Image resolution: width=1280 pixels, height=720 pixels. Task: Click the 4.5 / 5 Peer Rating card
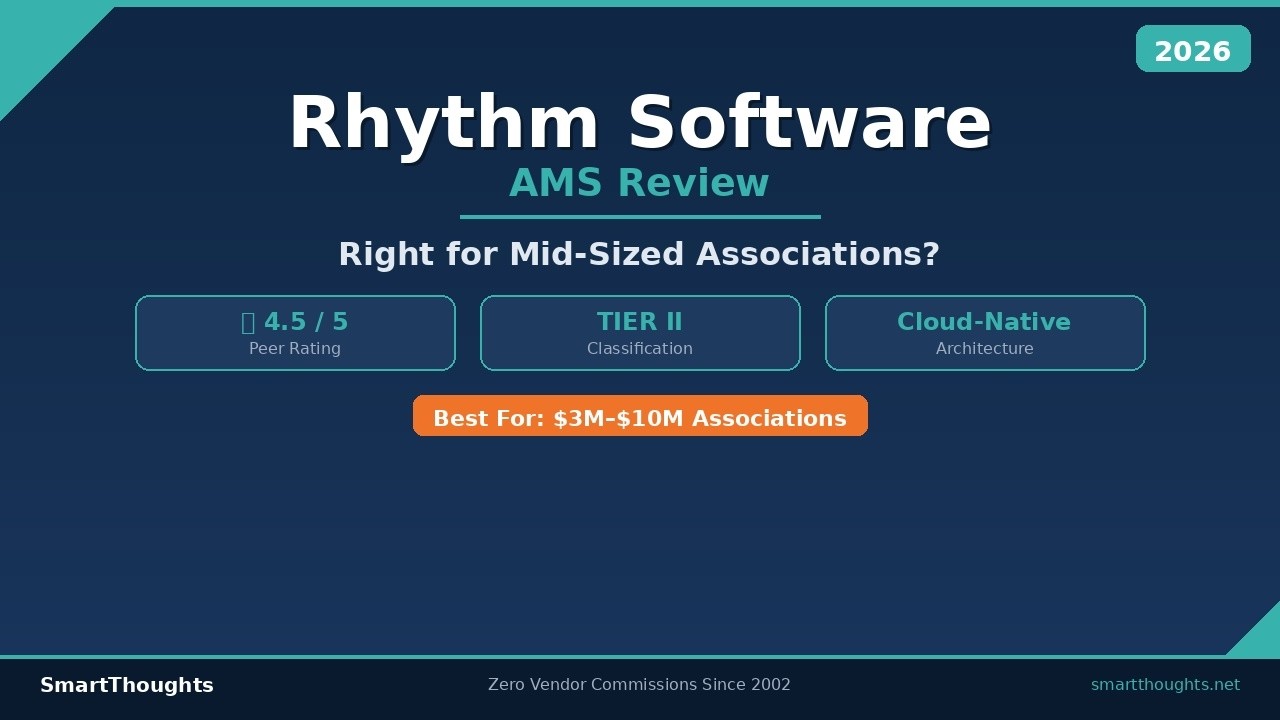coord(295,333)
